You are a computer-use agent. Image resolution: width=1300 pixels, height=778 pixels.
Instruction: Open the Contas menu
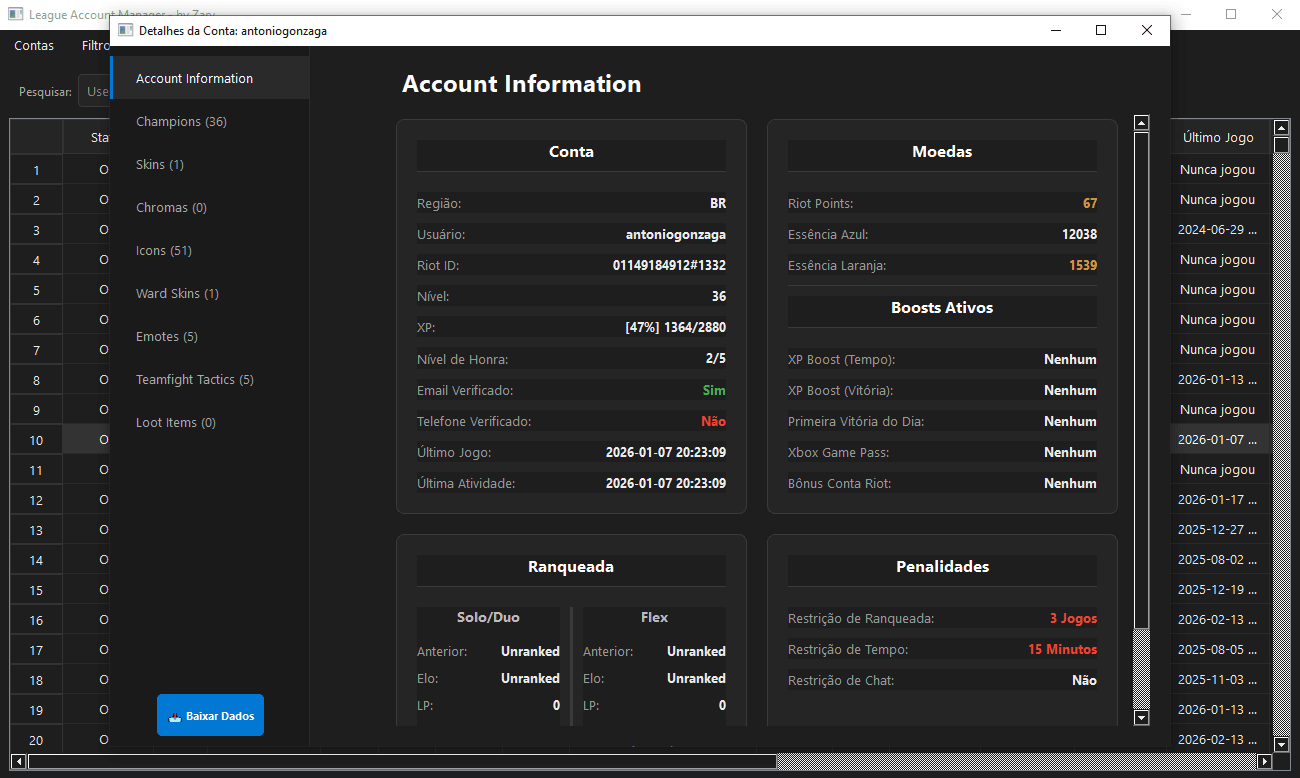(34, 45)
